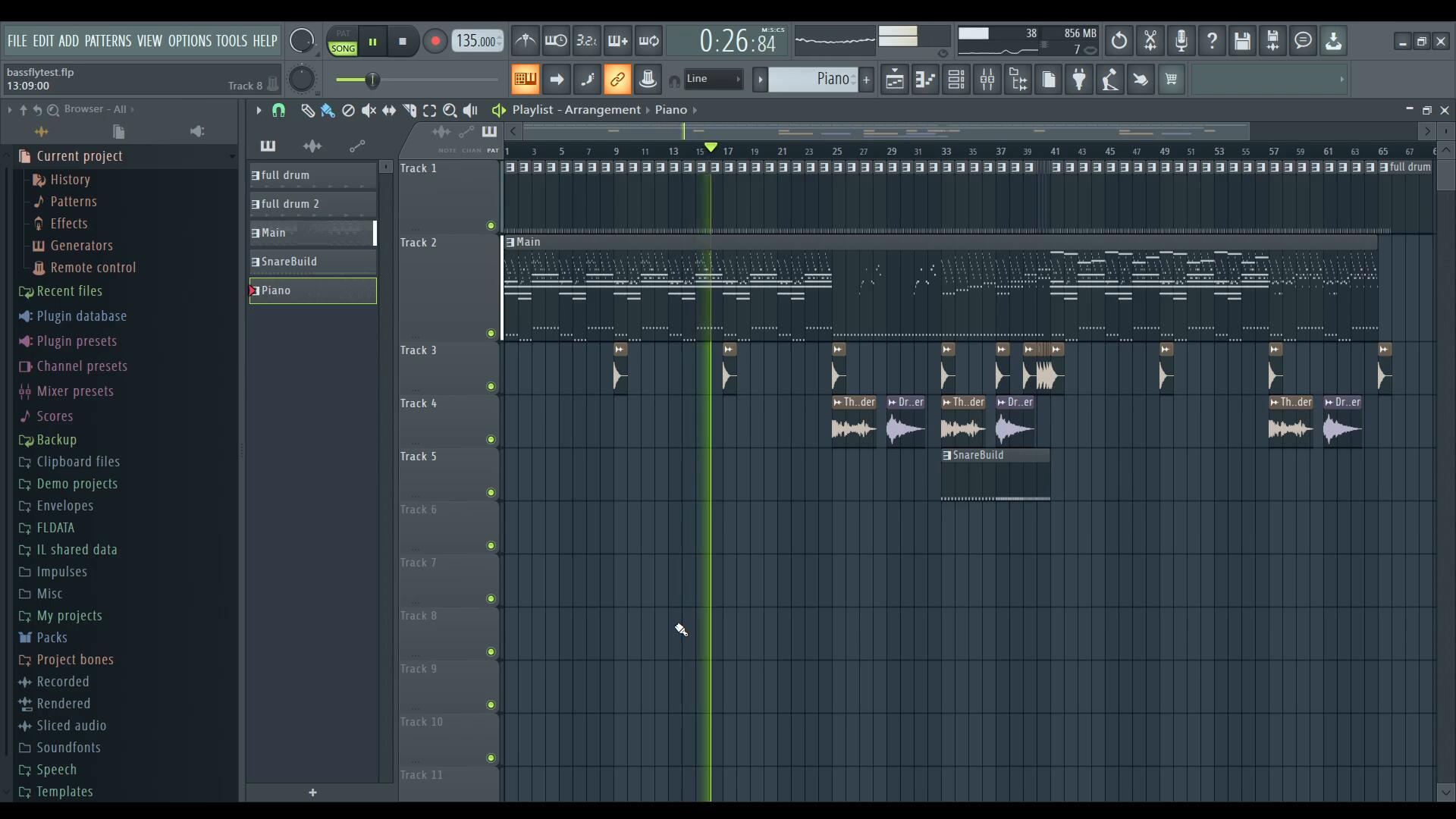Click the tempo field showing 135.000
Viewport: 1456px width, 819px height.
[x=477, y=41]
